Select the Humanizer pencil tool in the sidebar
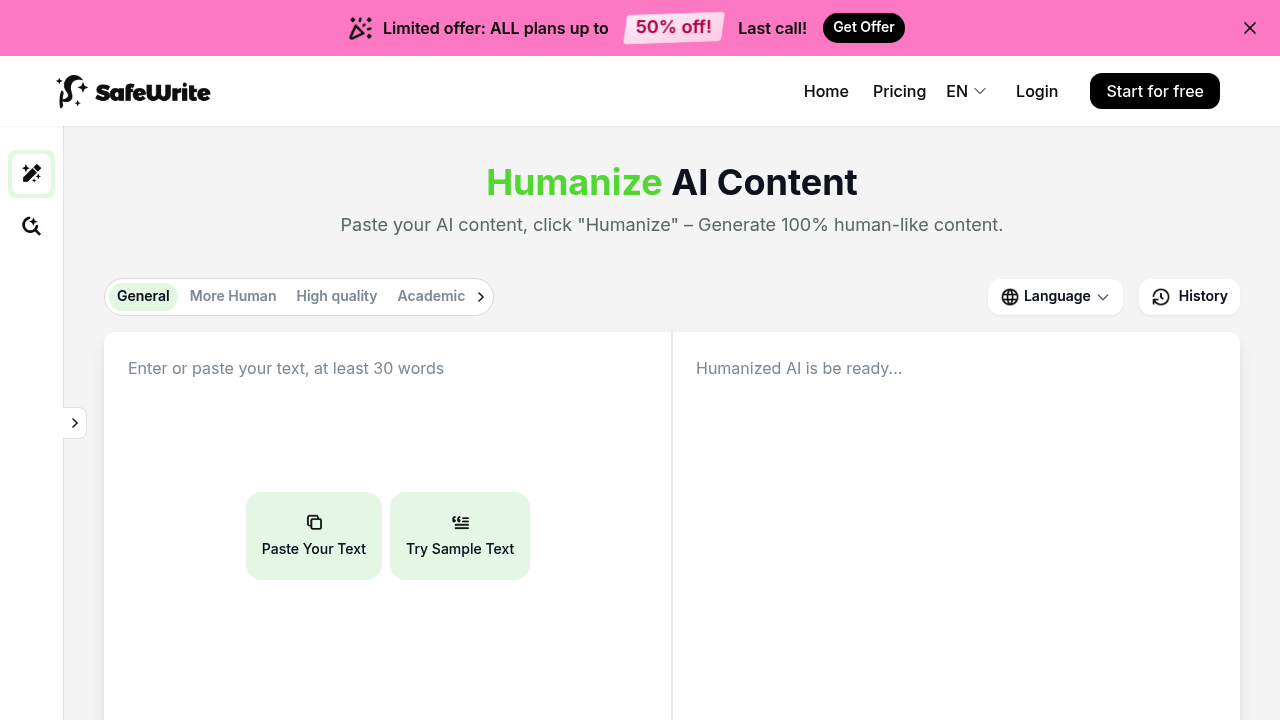1280x720 pixels. point(31,173)
